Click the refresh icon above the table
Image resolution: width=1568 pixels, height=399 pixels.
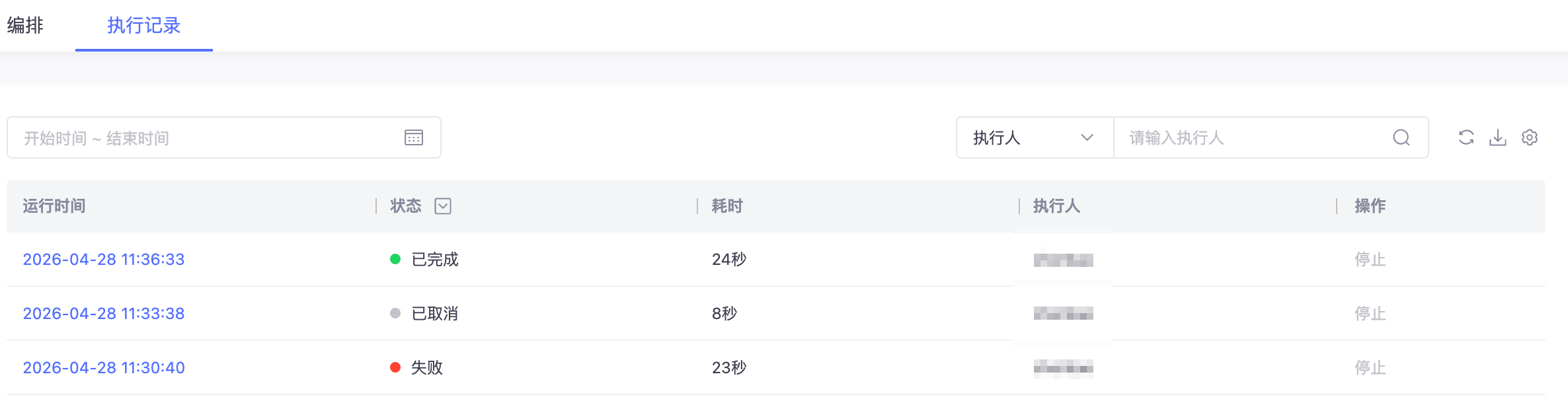[x=1466, y=137]
